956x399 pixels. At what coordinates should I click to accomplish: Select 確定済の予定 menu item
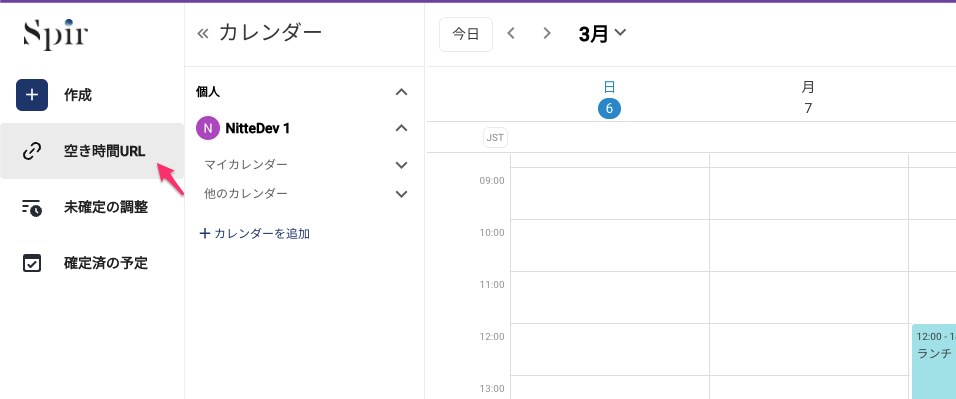click(92, 264)
